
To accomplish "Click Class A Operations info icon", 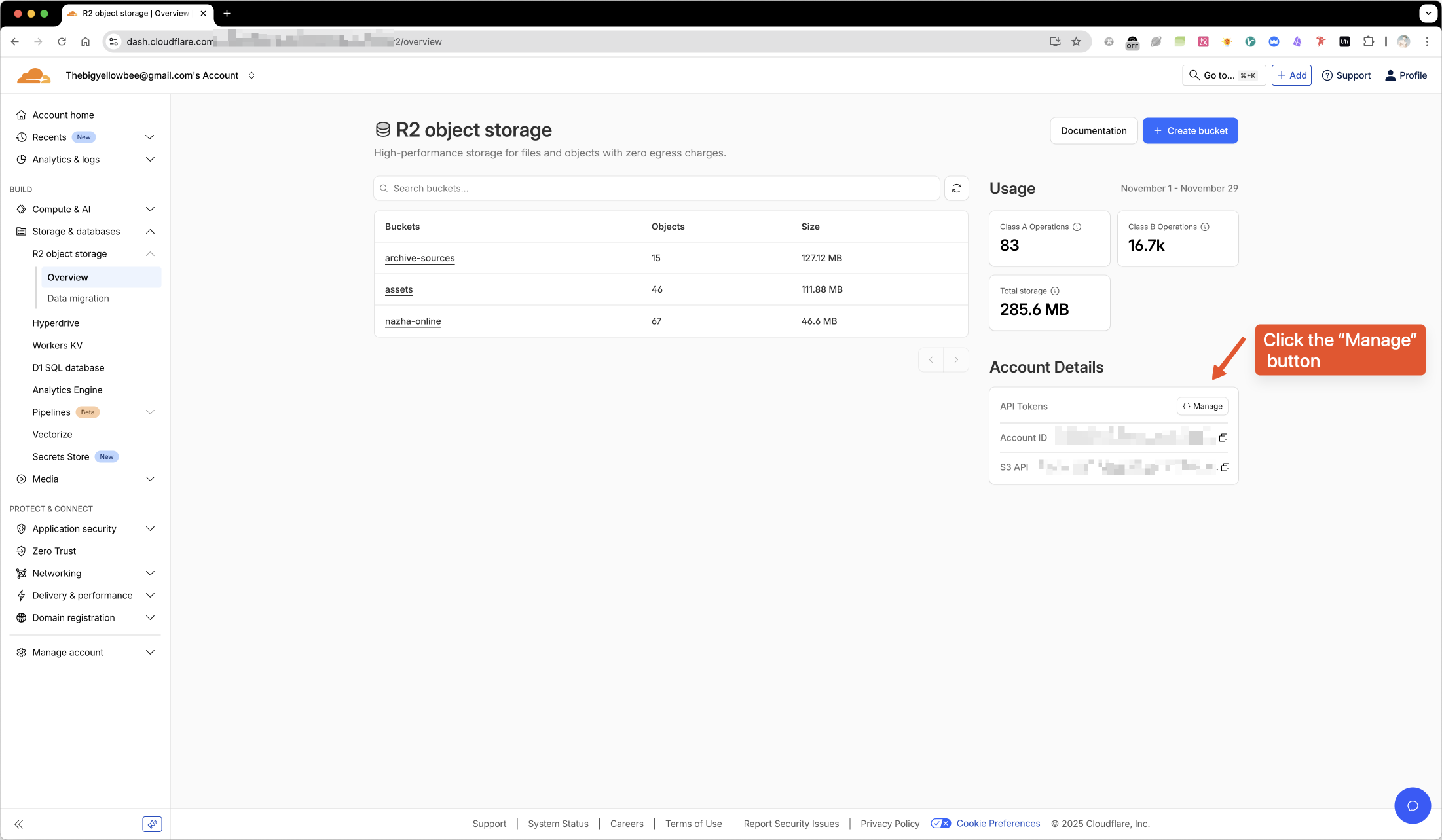I will coord(1077,227).
